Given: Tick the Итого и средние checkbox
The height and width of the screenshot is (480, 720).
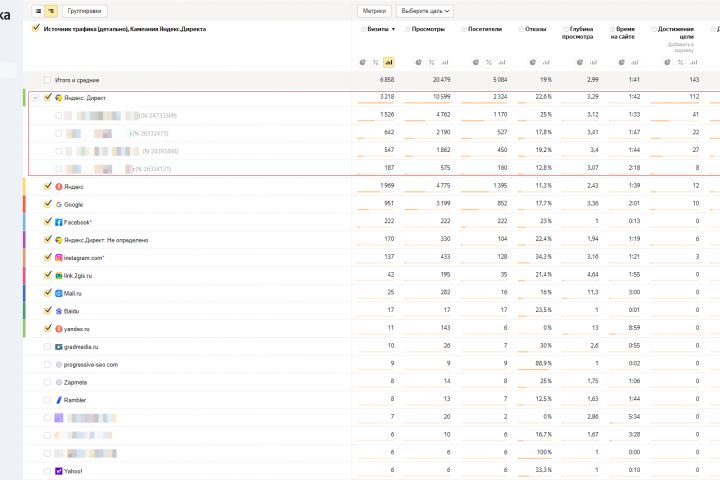Looking at the screenshot, I should [48, 79].
